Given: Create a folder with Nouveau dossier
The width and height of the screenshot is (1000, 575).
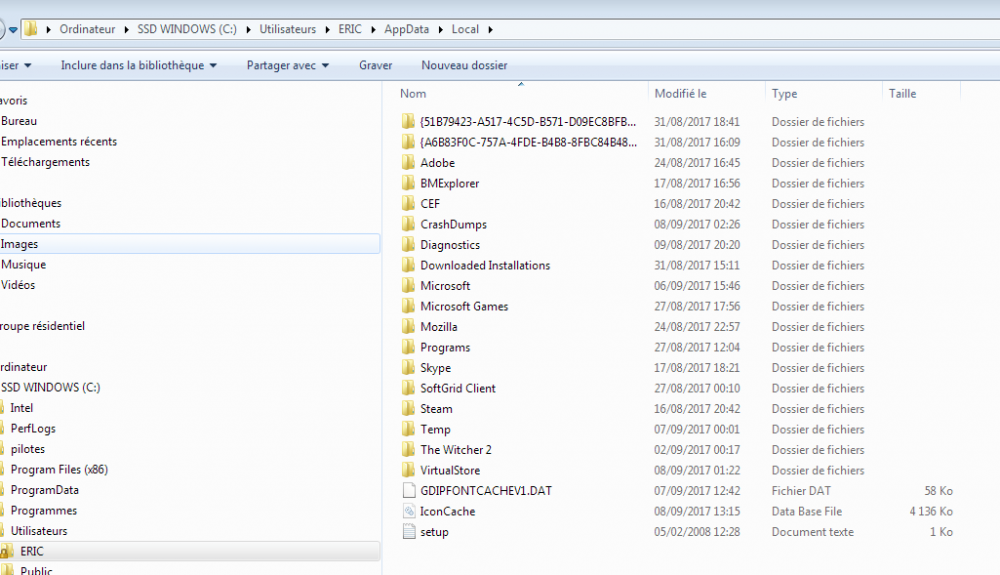Looking at the screenshot, I should point(464,65).
